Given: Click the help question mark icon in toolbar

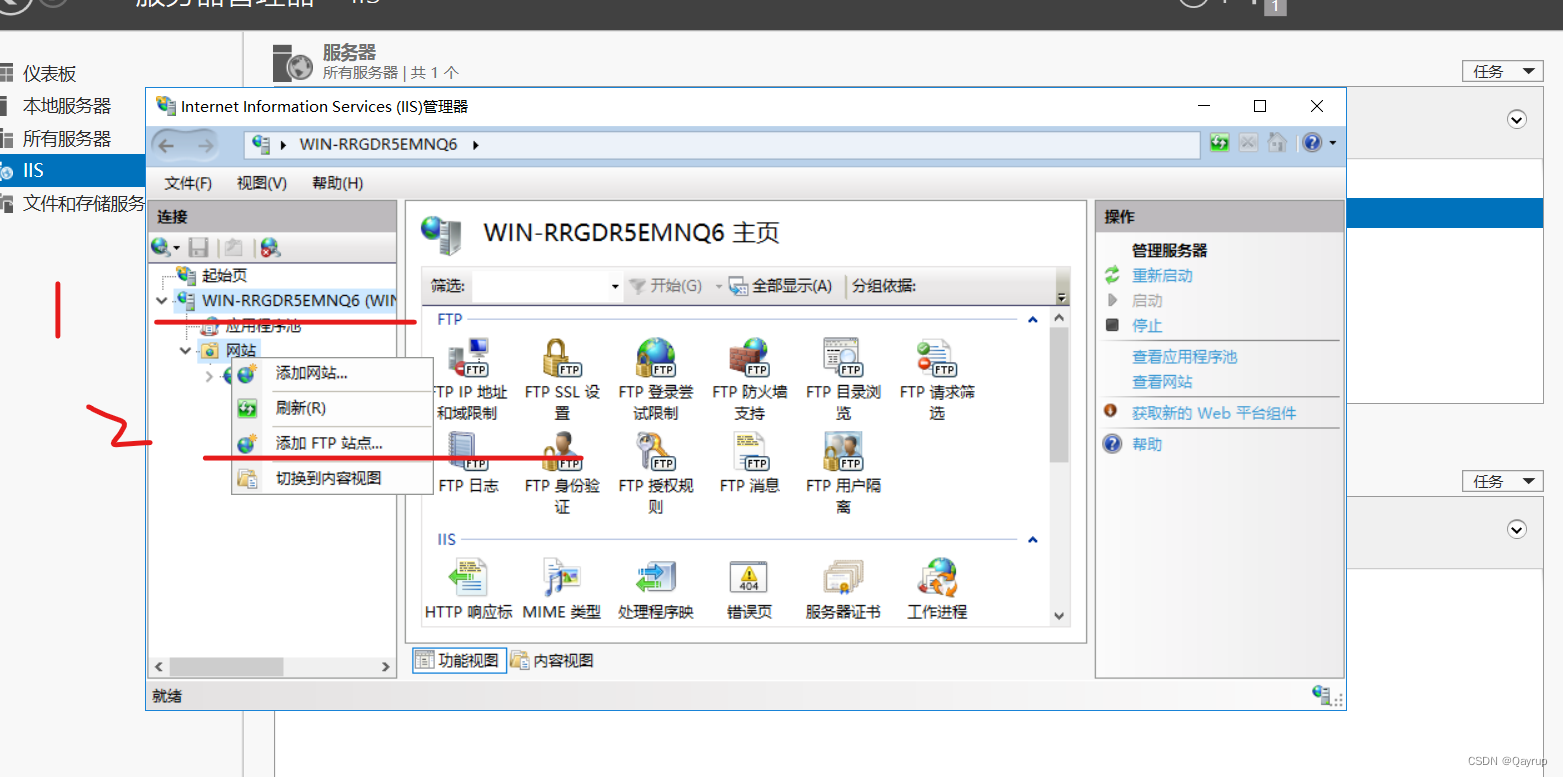Looking at the screenshot, I should click(x=1312, y=143).
